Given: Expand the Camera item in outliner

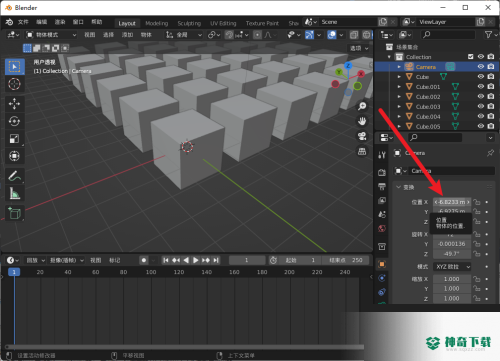Looking at the screenshot, I should coord(399,67).
